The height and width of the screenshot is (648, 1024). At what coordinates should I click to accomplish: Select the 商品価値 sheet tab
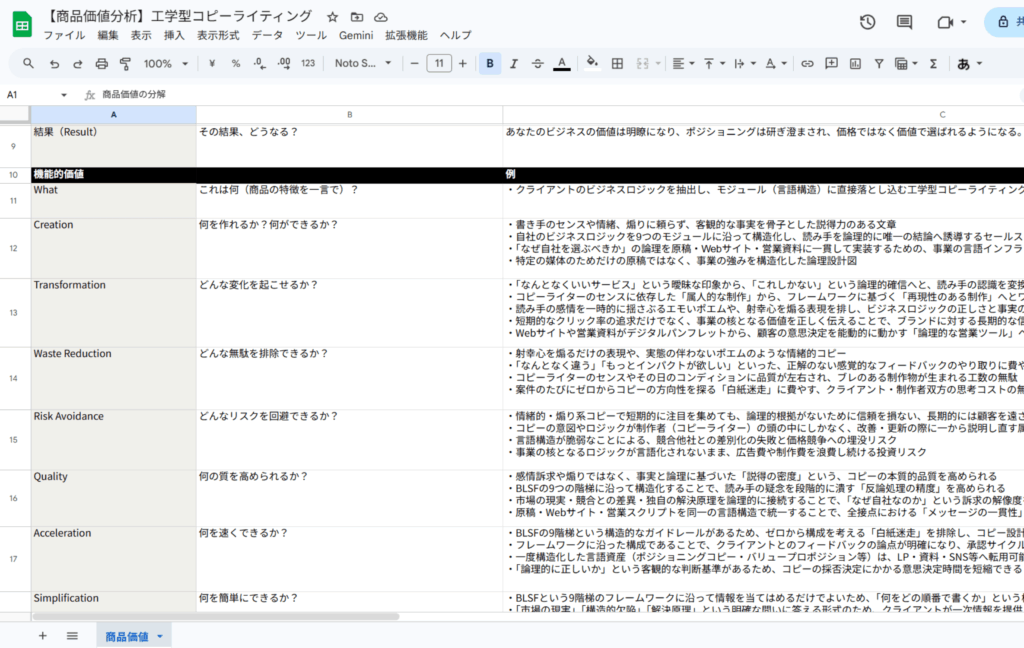click(x=129, y=634)
